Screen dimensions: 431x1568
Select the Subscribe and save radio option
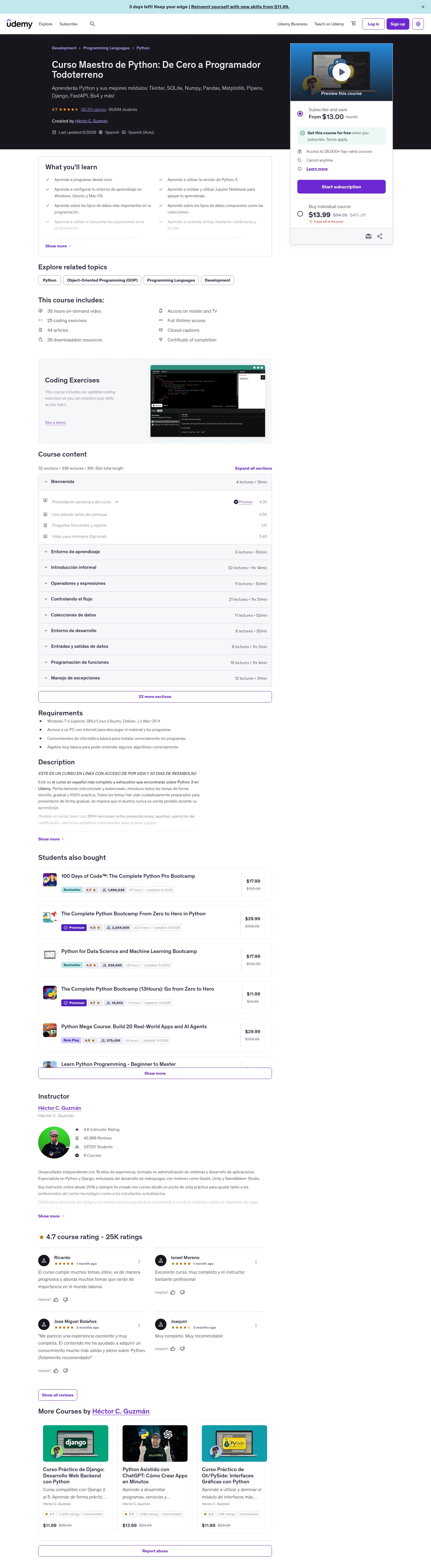pyautogui.click(x=300, y=114)
